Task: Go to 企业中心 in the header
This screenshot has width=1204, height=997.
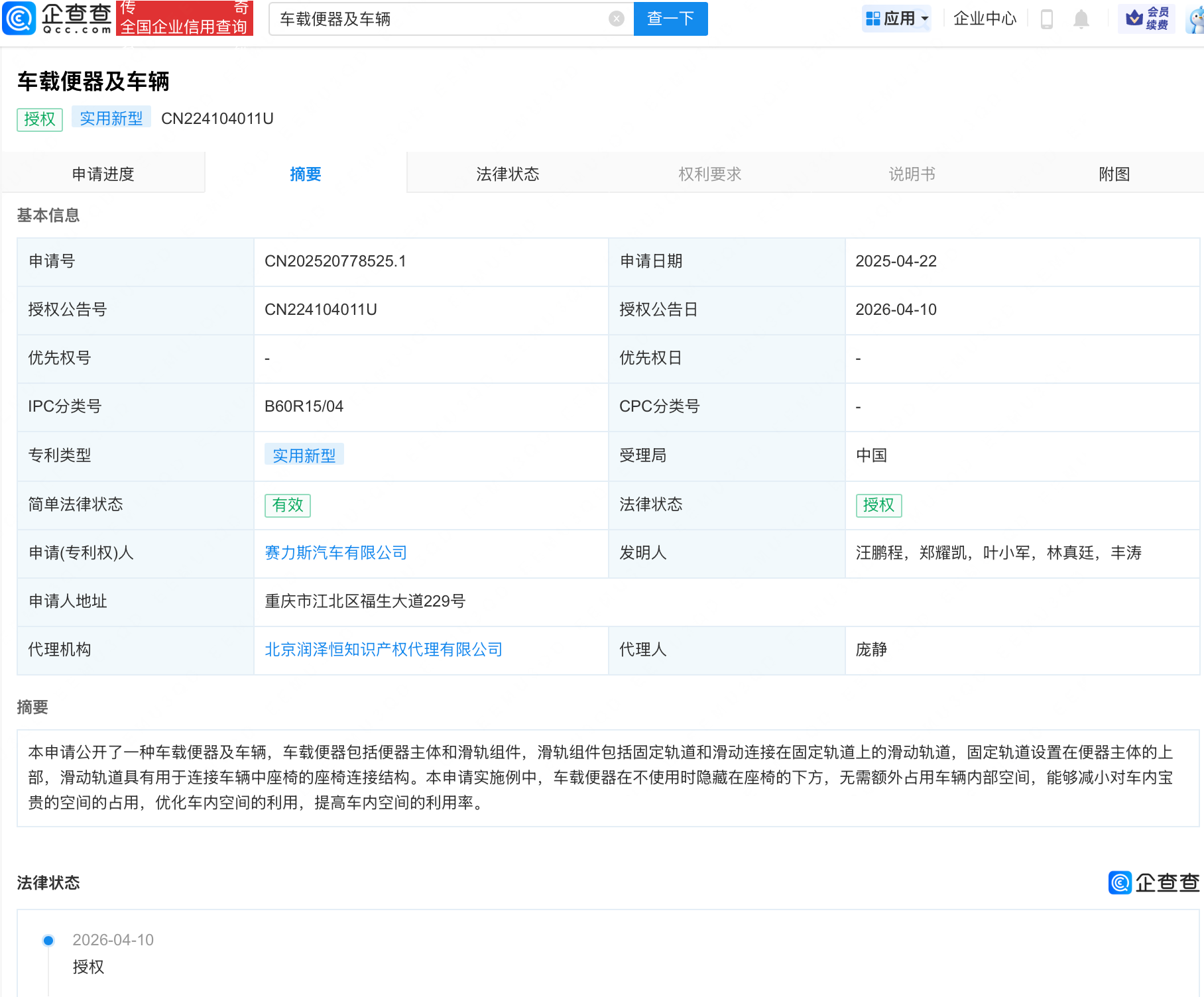Action: (984, 19)
